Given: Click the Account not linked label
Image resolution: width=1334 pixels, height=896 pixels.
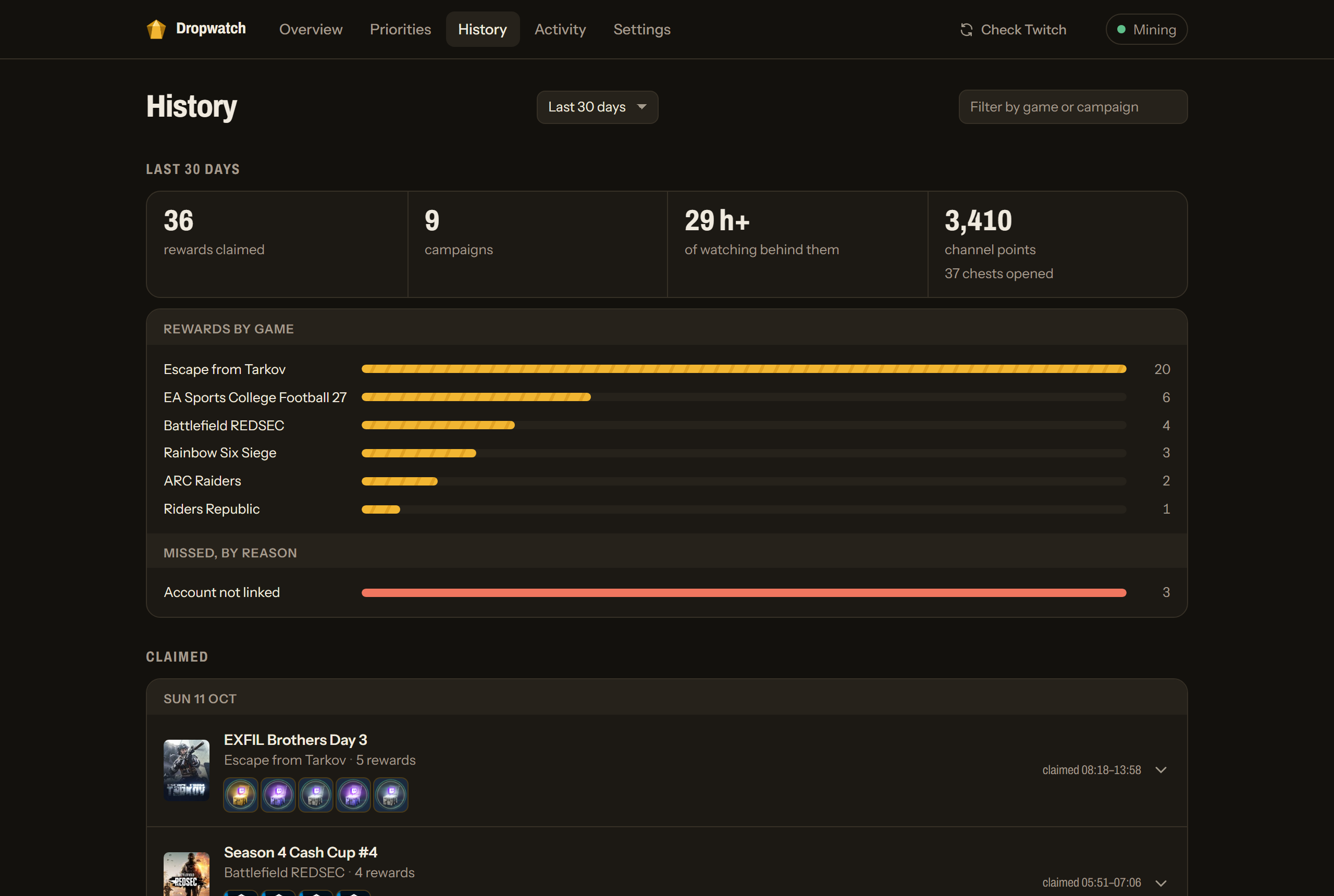Looking at the screenshot, I should coord(222,593).
